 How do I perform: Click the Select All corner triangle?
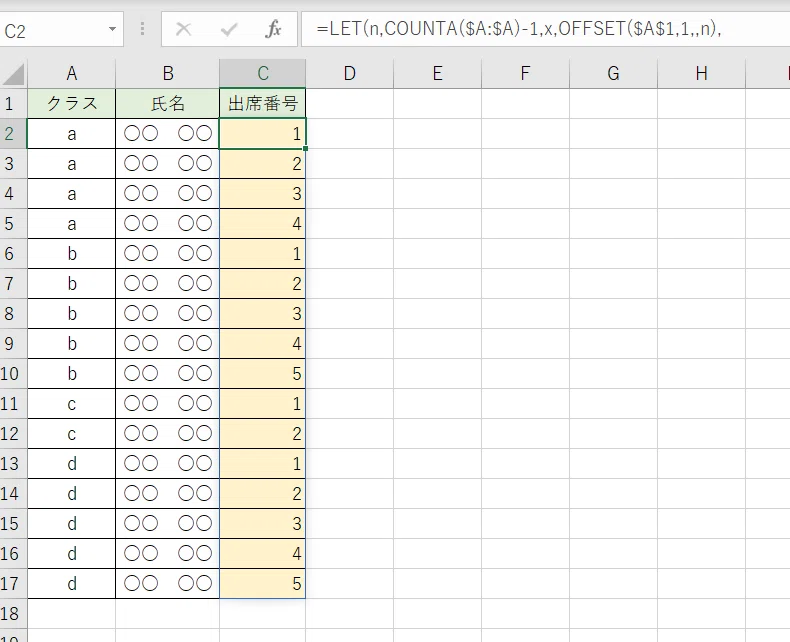[x=14, y=74]
